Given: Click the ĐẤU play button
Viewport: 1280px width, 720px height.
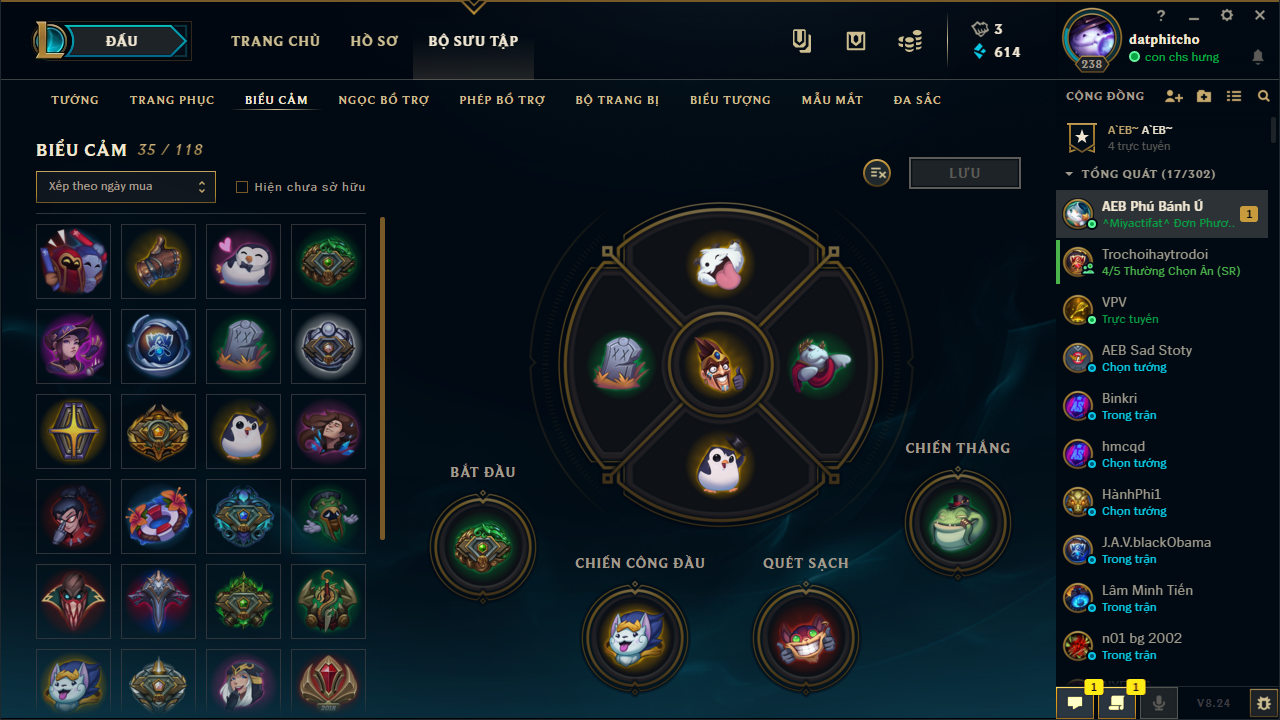Looking at the screenshot, I should (x=122, y=41).
